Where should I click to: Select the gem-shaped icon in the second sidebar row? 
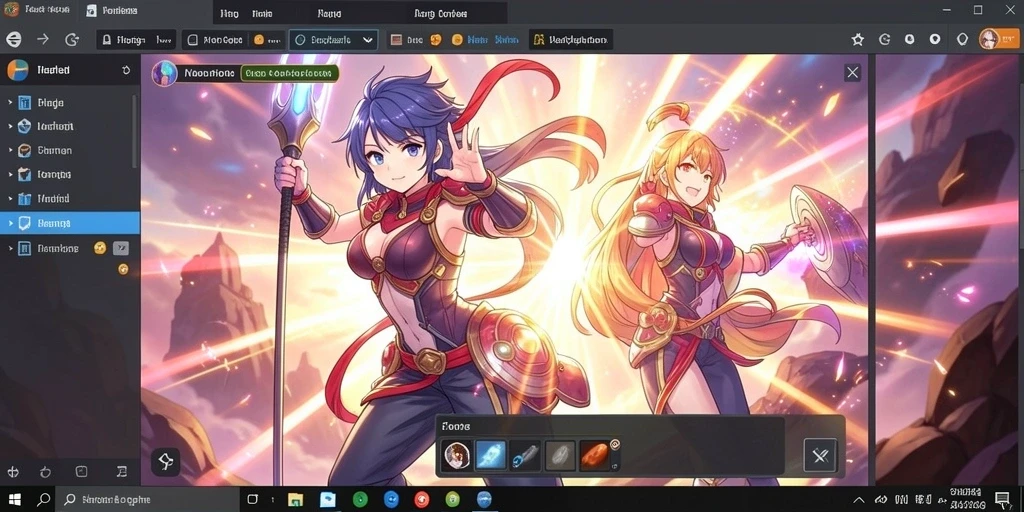25,126
